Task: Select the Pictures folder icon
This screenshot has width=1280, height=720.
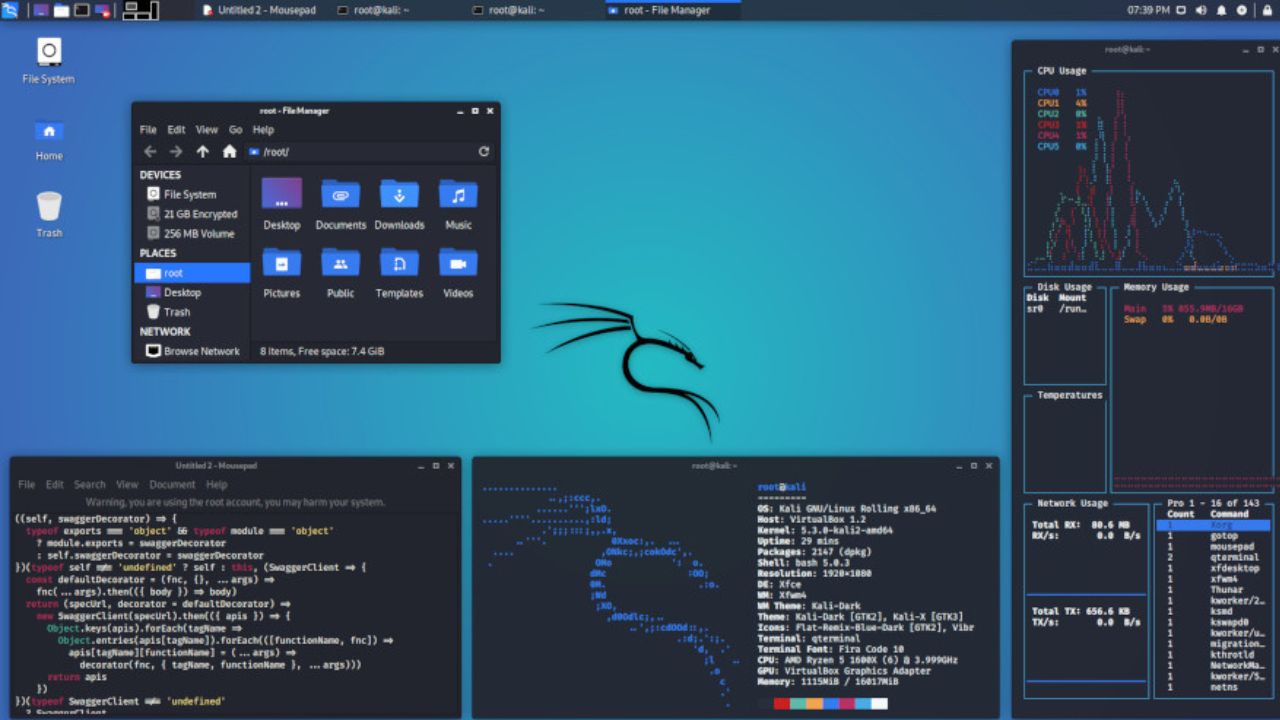Action: tap(282, 272)
